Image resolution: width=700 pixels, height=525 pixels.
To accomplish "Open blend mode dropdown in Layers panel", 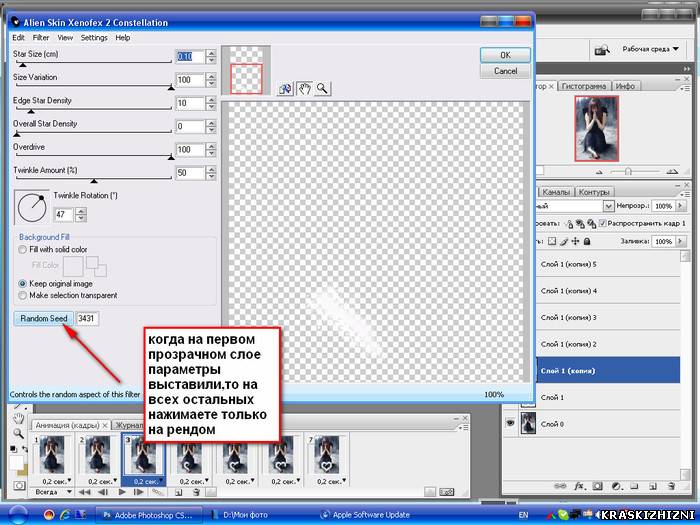I will pyautogui.click(x=608, y=206).
